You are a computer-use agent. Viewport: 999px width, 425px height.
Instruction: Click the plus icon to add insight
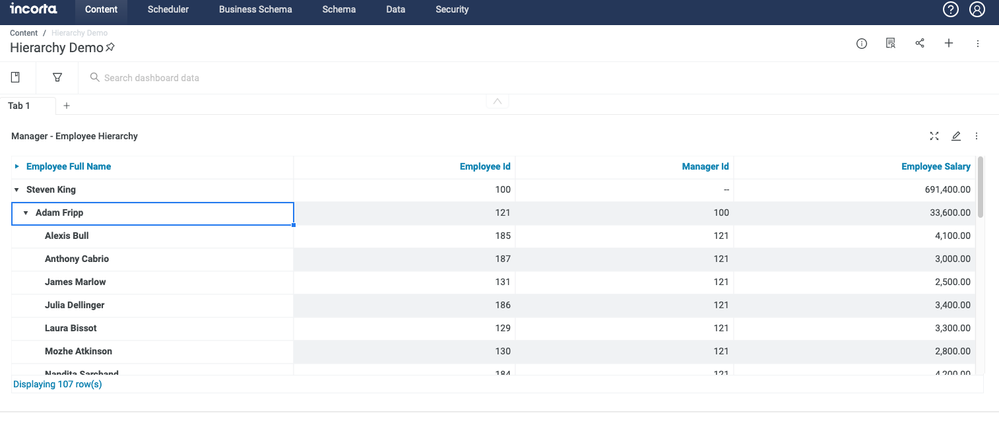(x=949, y=44)
